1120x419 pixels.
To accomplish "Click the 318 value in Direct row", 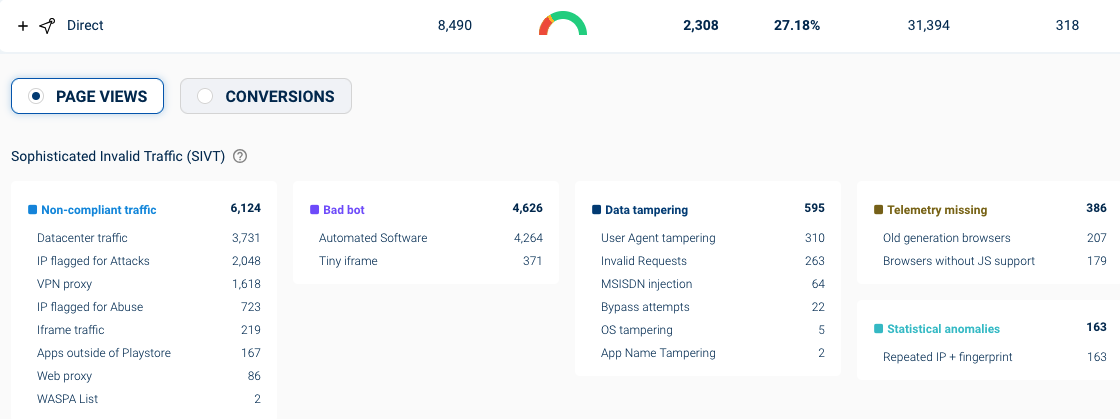I will 1067,26.
